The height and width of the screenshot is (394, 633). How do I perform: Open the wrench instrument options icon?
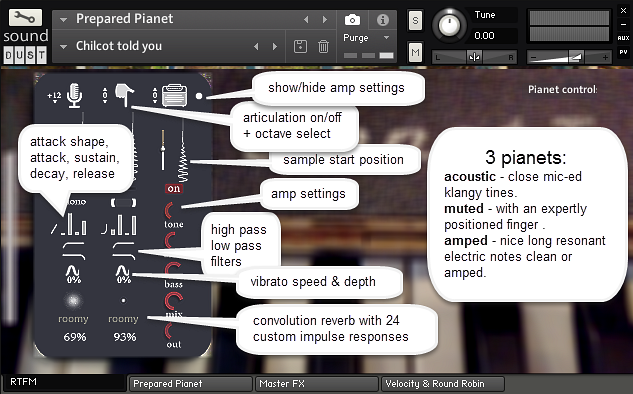(25, 17)
